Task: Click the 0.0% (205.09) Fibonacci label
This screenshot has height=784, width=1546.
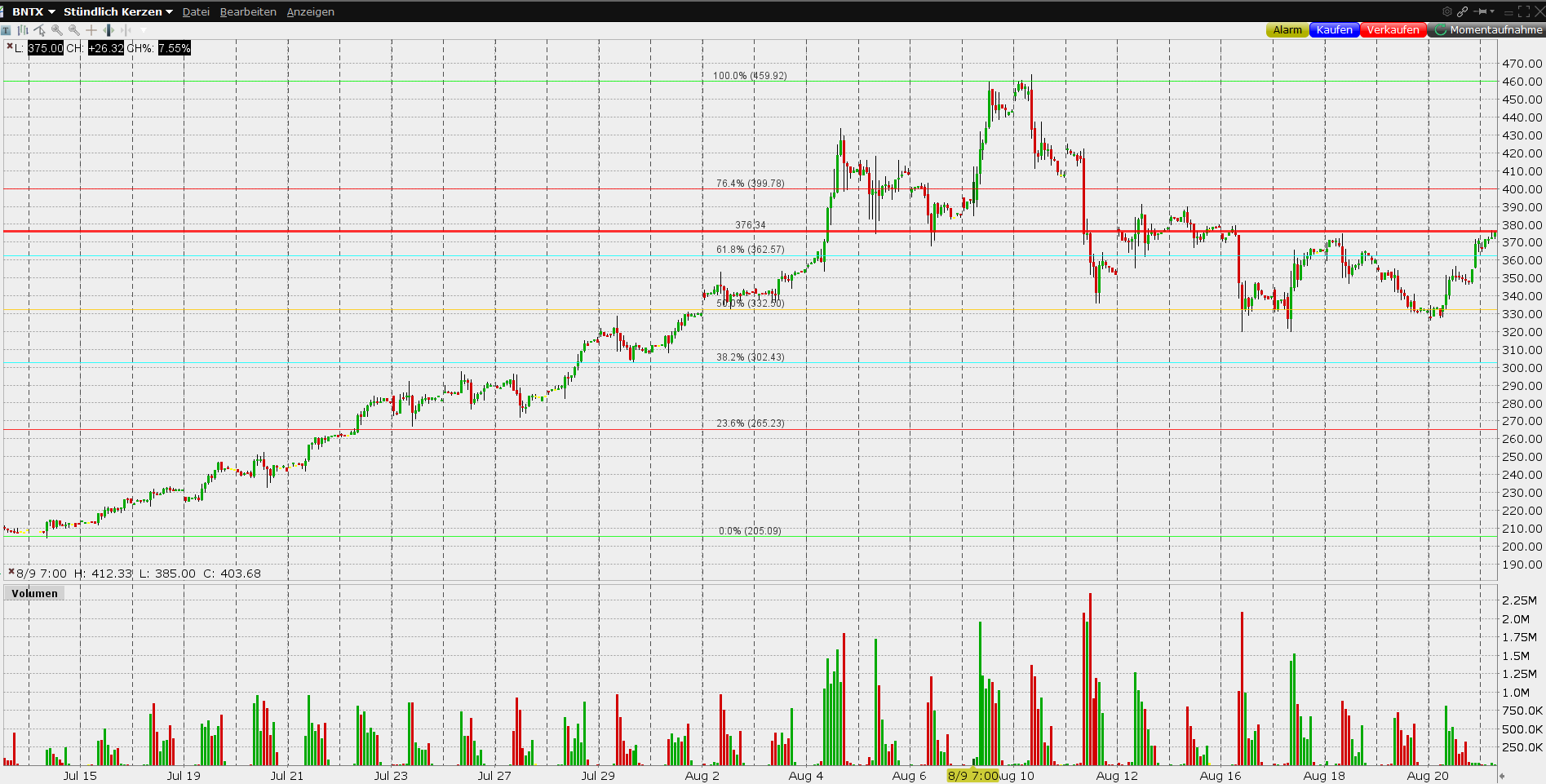Action: click(750, 531)
